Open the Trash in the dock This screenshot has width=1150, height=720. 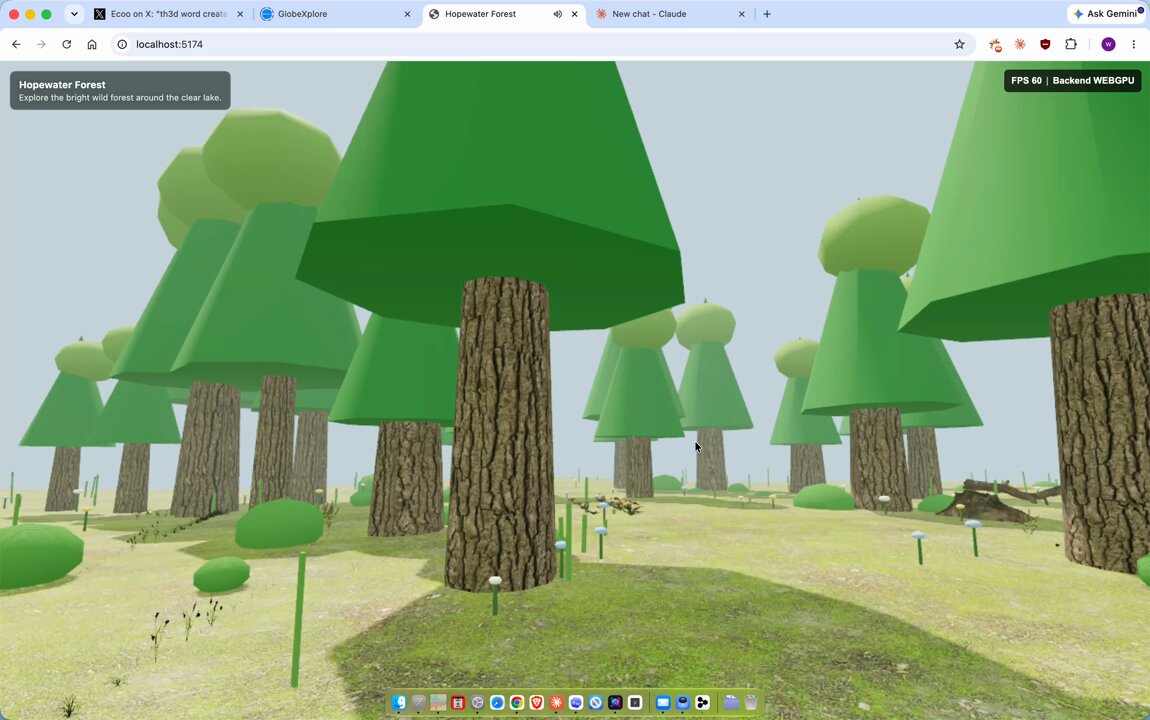click(x=751, y=702)
